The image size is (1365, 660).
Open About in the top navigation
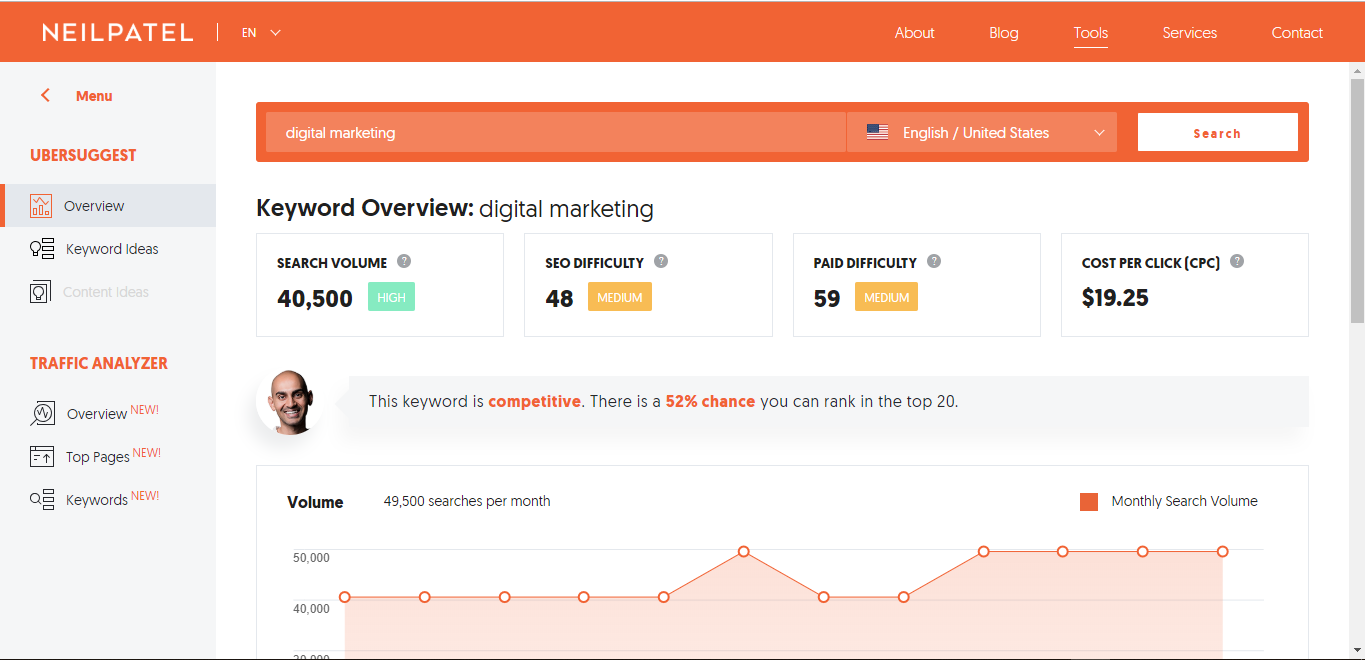[x=914, y=32]
